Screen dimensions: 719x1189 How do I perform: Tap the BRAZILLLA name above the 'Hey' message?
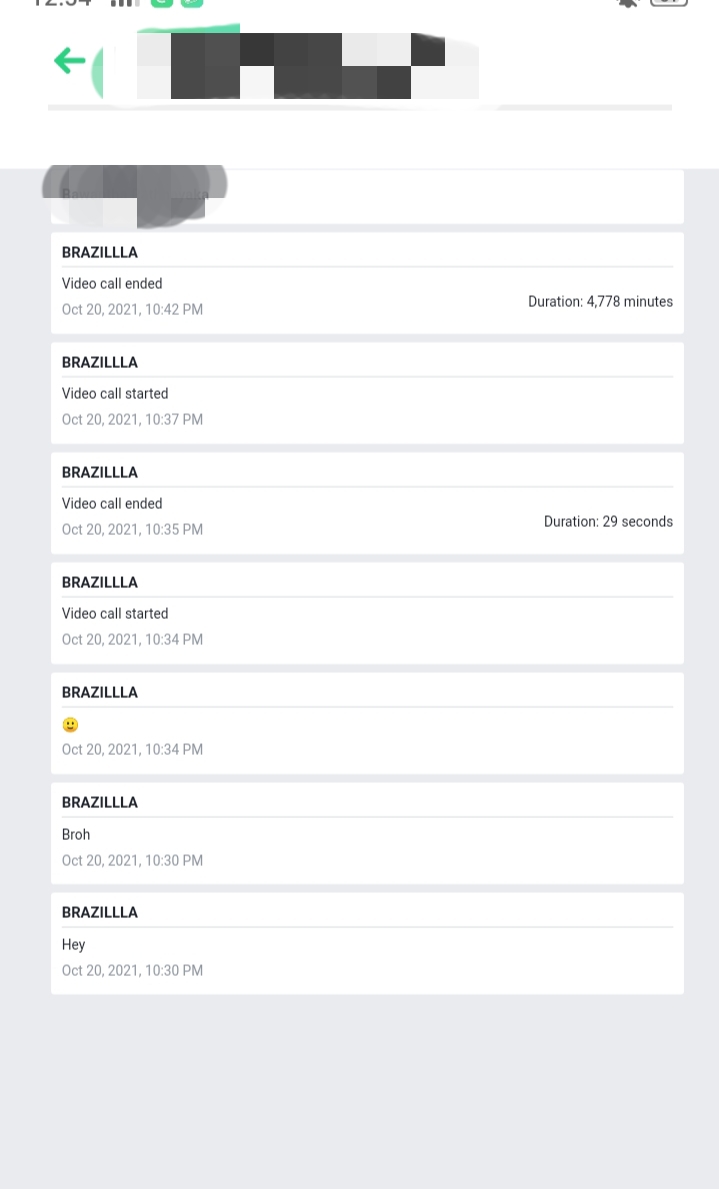pos(100,913)
